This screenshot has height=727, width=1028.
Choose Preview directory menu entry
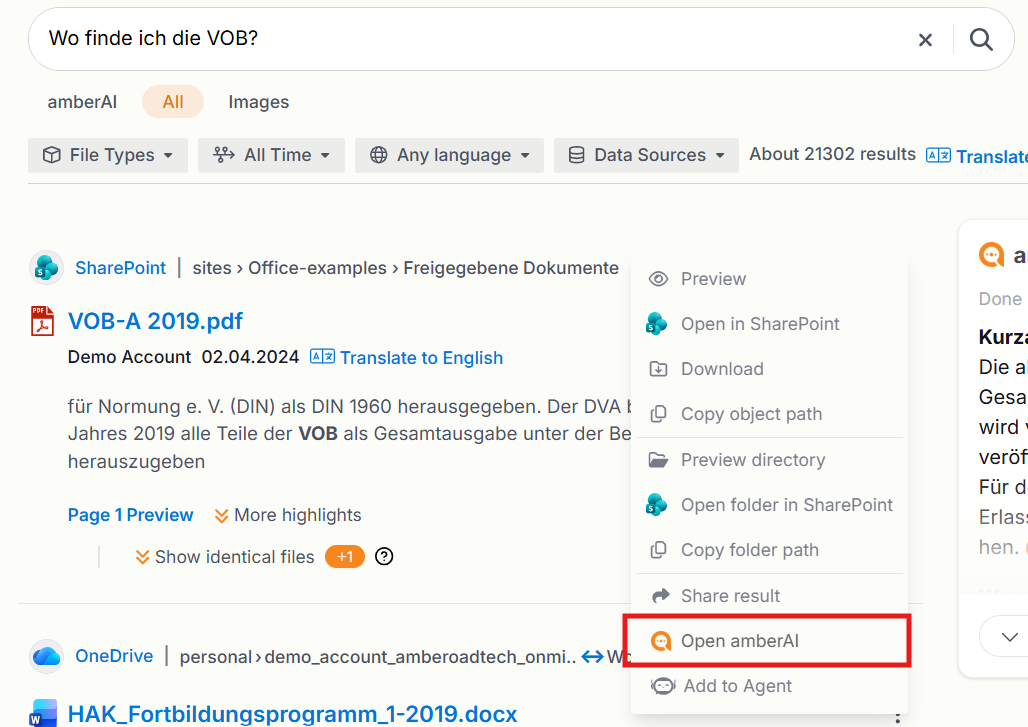click(770, 460)
